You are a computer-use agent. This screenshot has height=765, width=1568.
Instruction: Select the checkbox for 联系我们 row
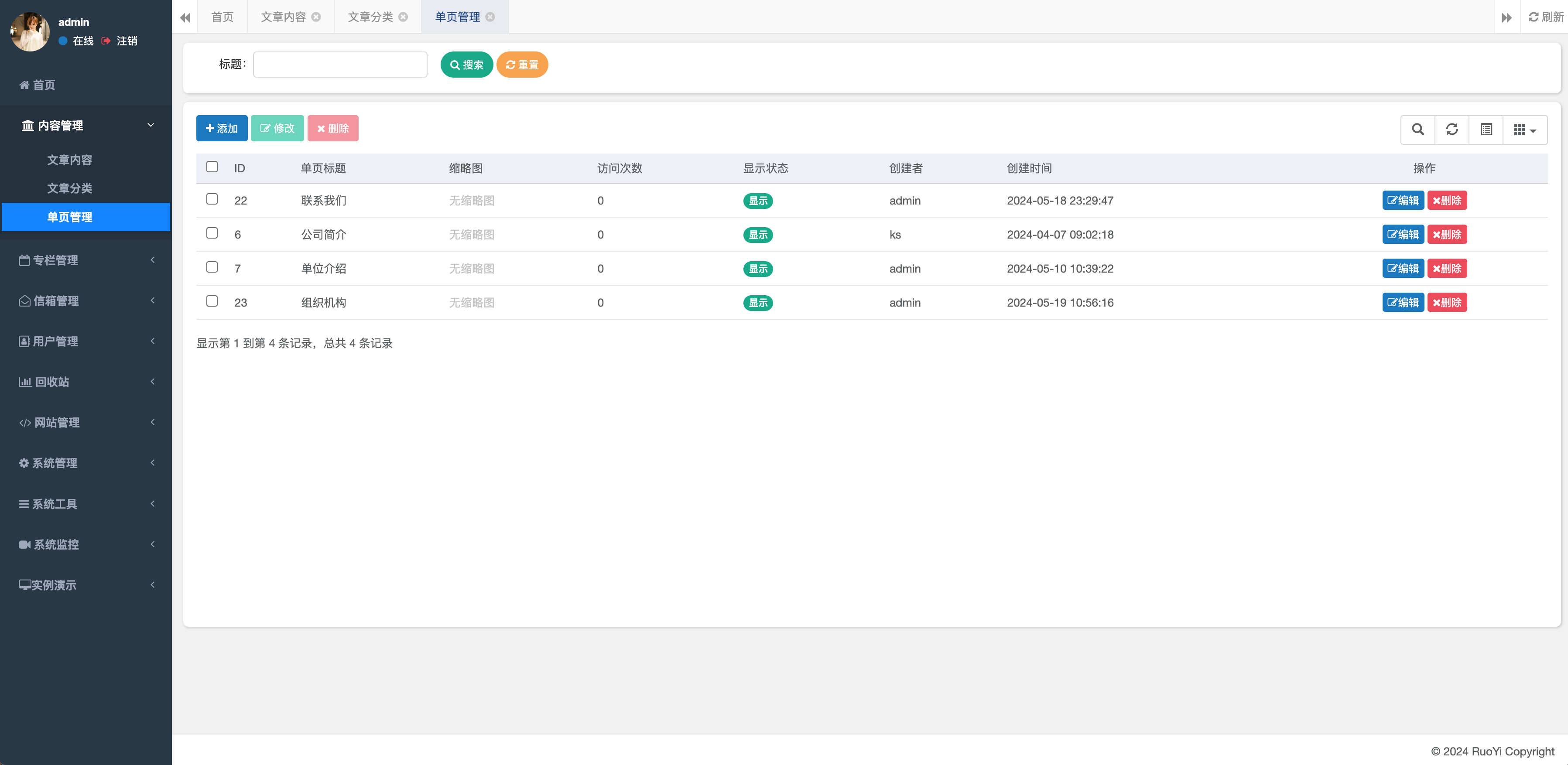pos(212,199)
